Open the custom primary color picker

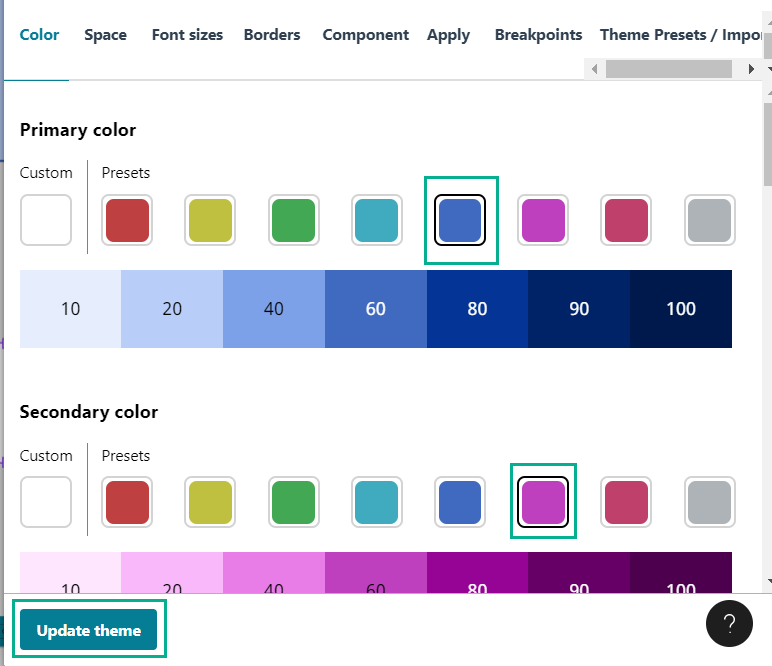pos(46,220)
